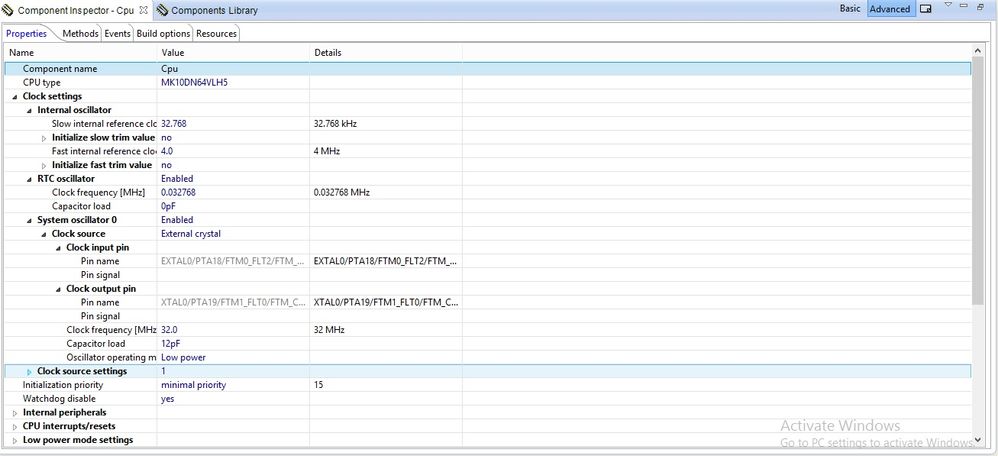Select the Properties tab
The image size is (998, 456).
point(27,34)
